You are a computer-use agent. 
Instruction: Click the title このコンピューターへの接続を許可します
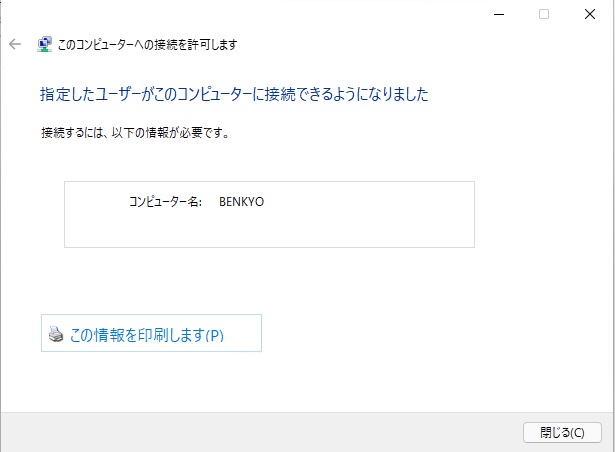click(x=147, y=45)
